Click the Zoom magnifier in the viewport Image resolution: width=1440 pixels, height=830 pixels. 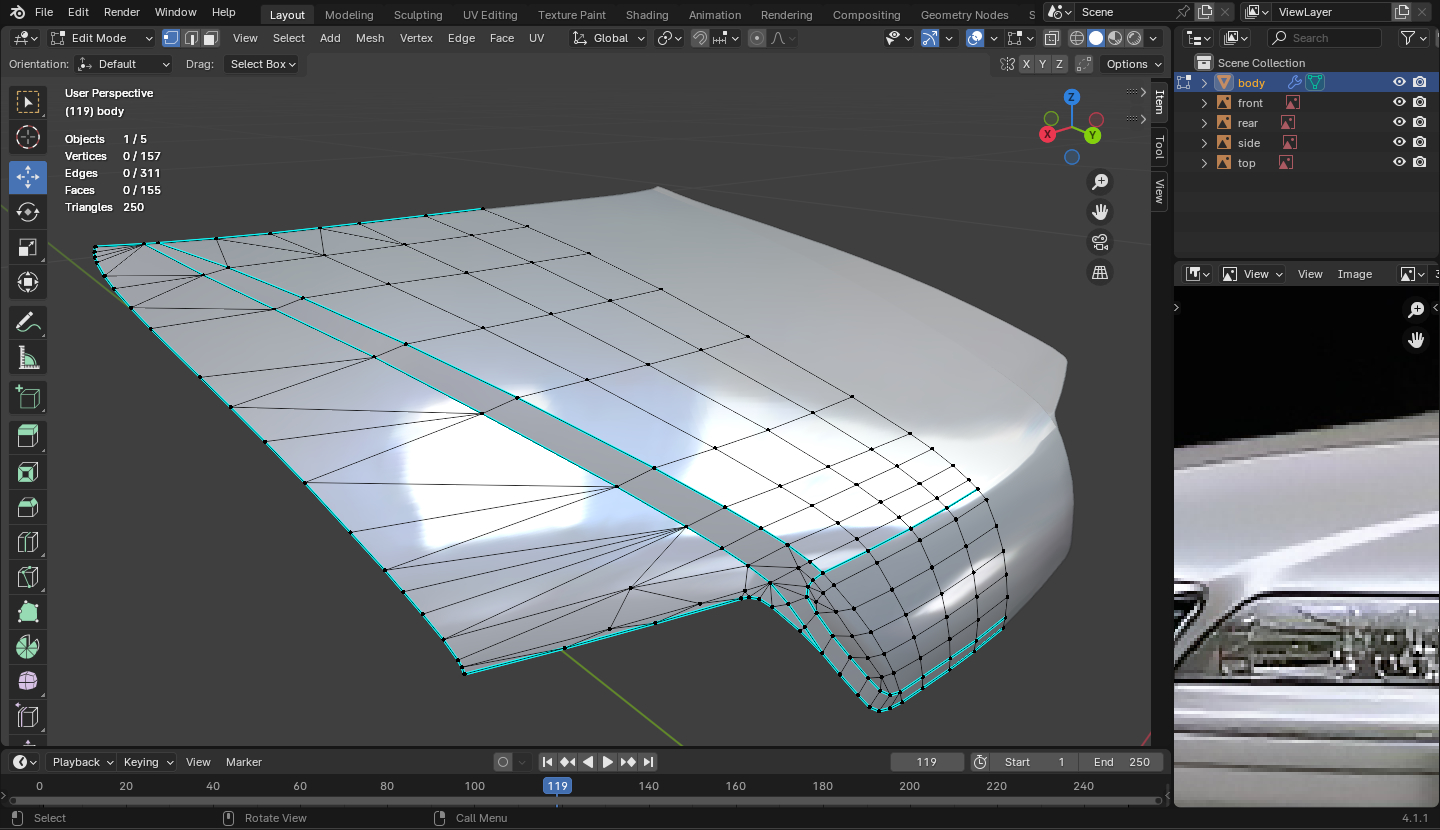(x=1100, y=182)
